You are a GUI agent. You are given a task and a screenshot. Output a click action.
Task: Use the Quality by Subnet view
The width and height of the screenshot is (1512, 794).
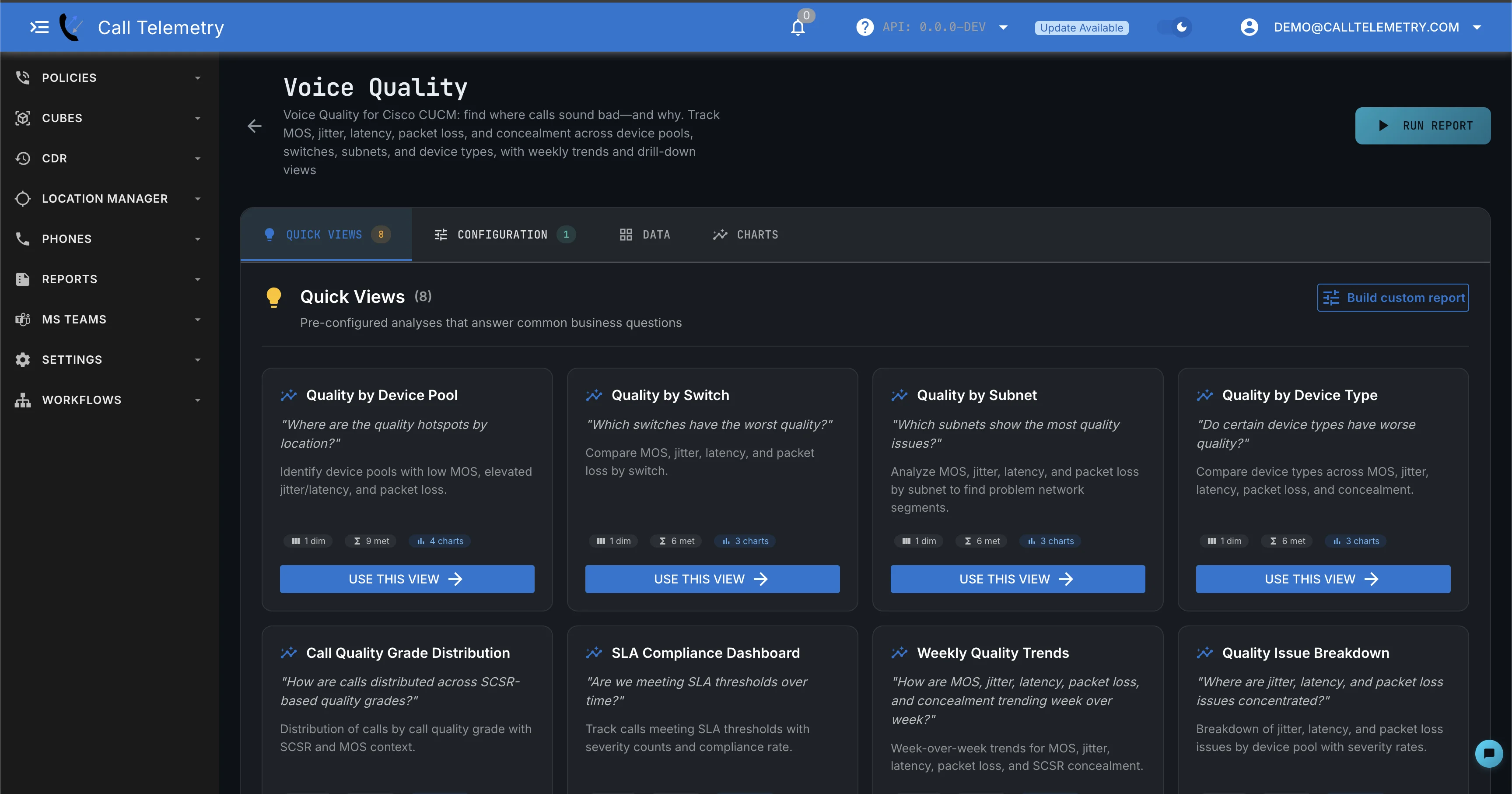coord(1017,579)
